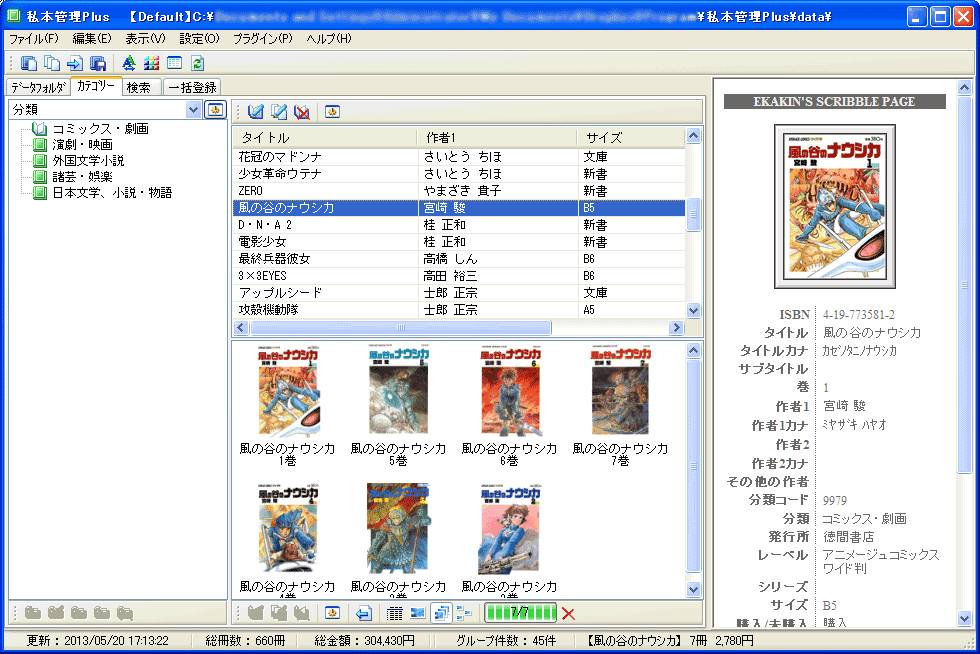Screen dimensions: 980x654
Task: Click the edit book record pencil icon
Action: point(279,112)
